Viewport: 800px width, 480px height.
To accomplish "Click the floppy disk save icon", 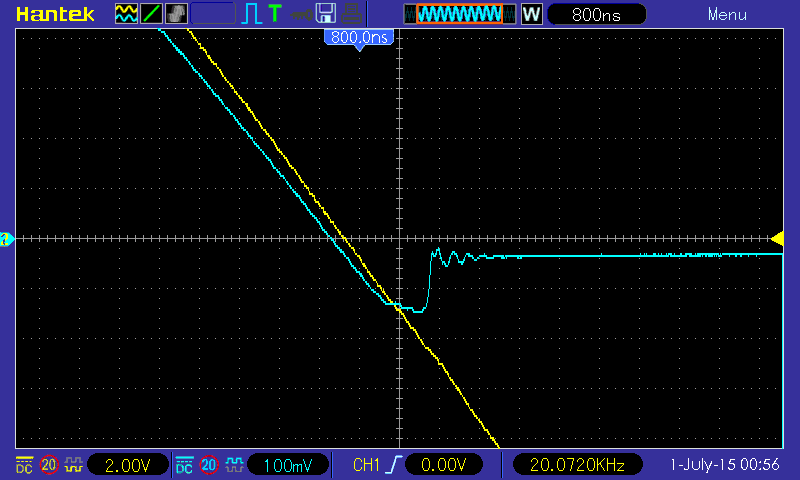I will click(326, 14).
